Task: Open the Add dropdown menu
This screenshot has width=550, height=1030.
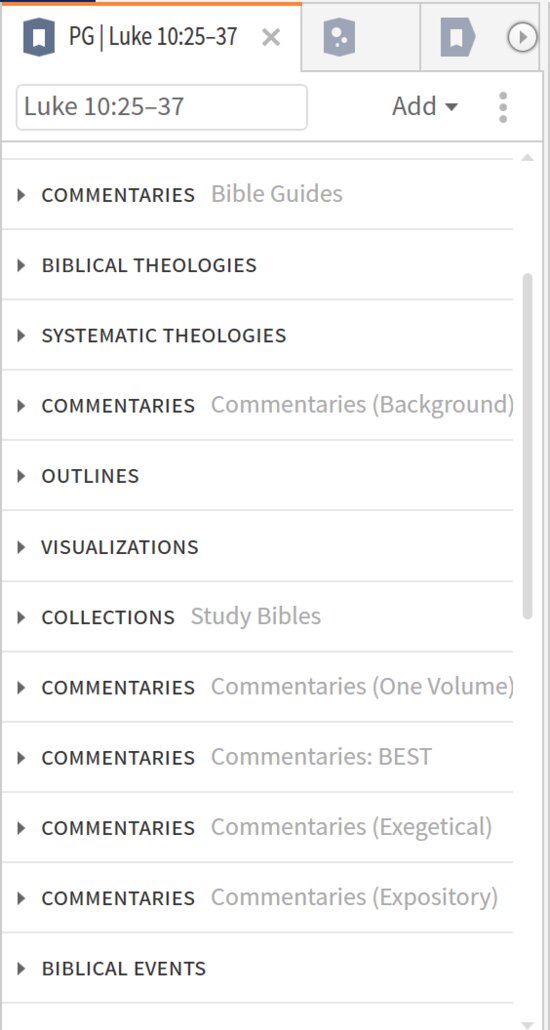Action: pyautogui.click(x=424, y=106)
